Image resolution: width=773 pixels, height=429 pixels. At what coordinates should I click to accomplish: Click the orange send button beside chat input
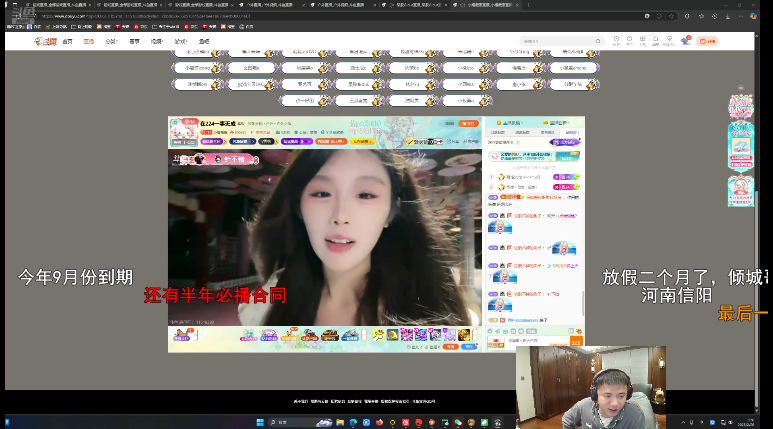click(x=576, y=342)
